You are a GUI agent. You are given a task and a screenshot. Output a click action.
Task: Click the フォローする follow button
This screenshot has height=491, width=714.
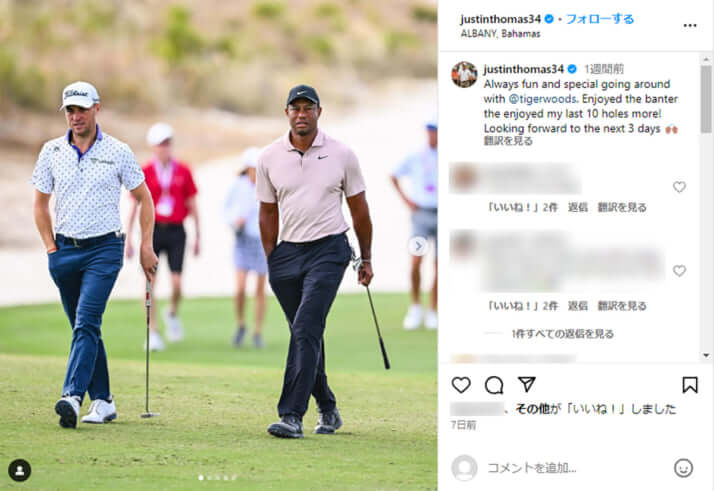[x=600, y=19]
